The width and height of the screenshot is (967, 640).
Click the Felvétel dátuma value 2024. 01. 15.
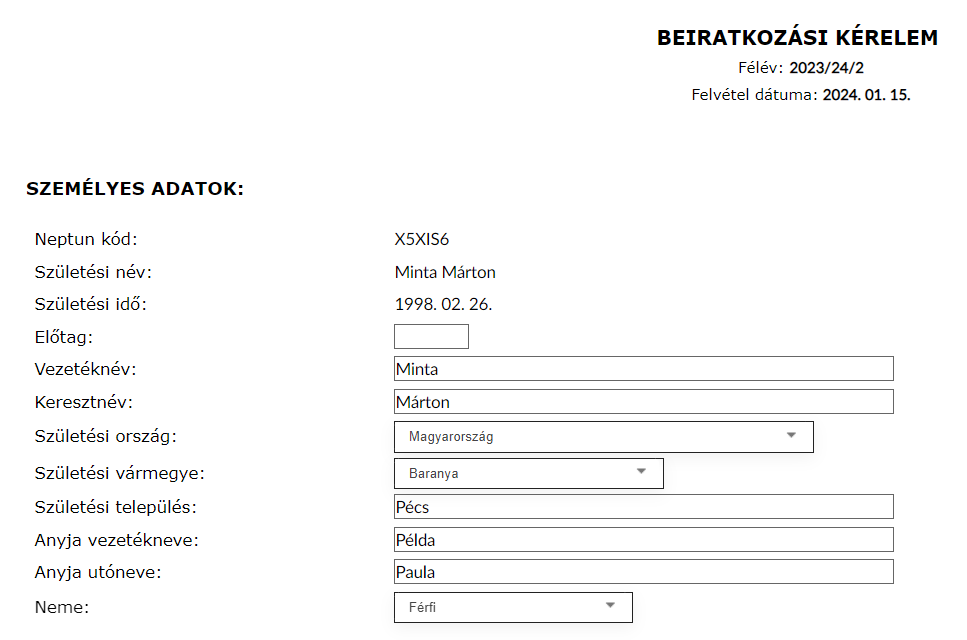[x=866, y=96]
